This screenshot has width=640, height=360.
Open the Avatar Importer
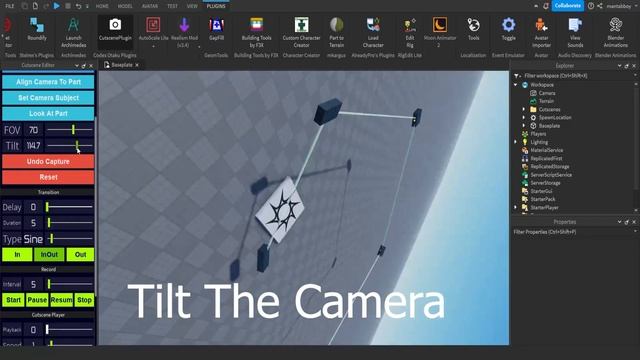click(x=541, y=33)
